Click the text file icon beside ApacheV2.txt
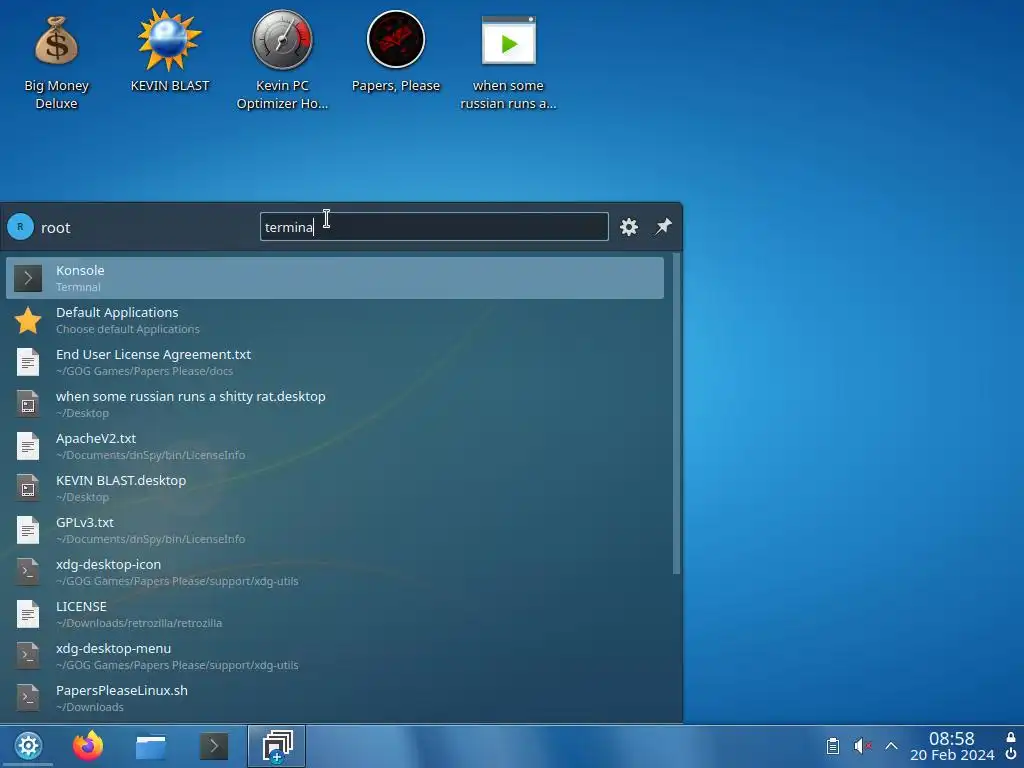This screenshot has width=1024, height=768. (x=28, y=447)
